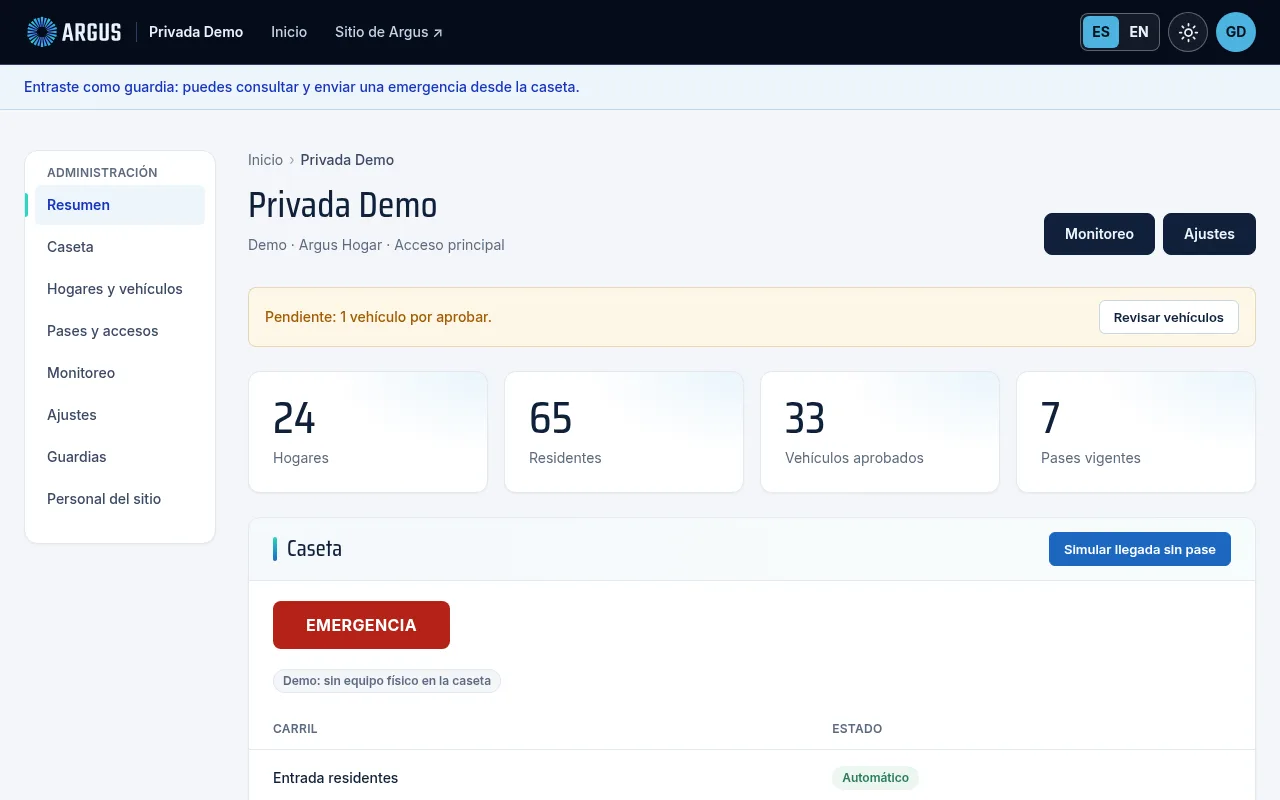Image resolution: width=1280 pixels, height=800 pixels.
Task: Click the Entrada residentes lane row
Action: (x=752, y=777)
